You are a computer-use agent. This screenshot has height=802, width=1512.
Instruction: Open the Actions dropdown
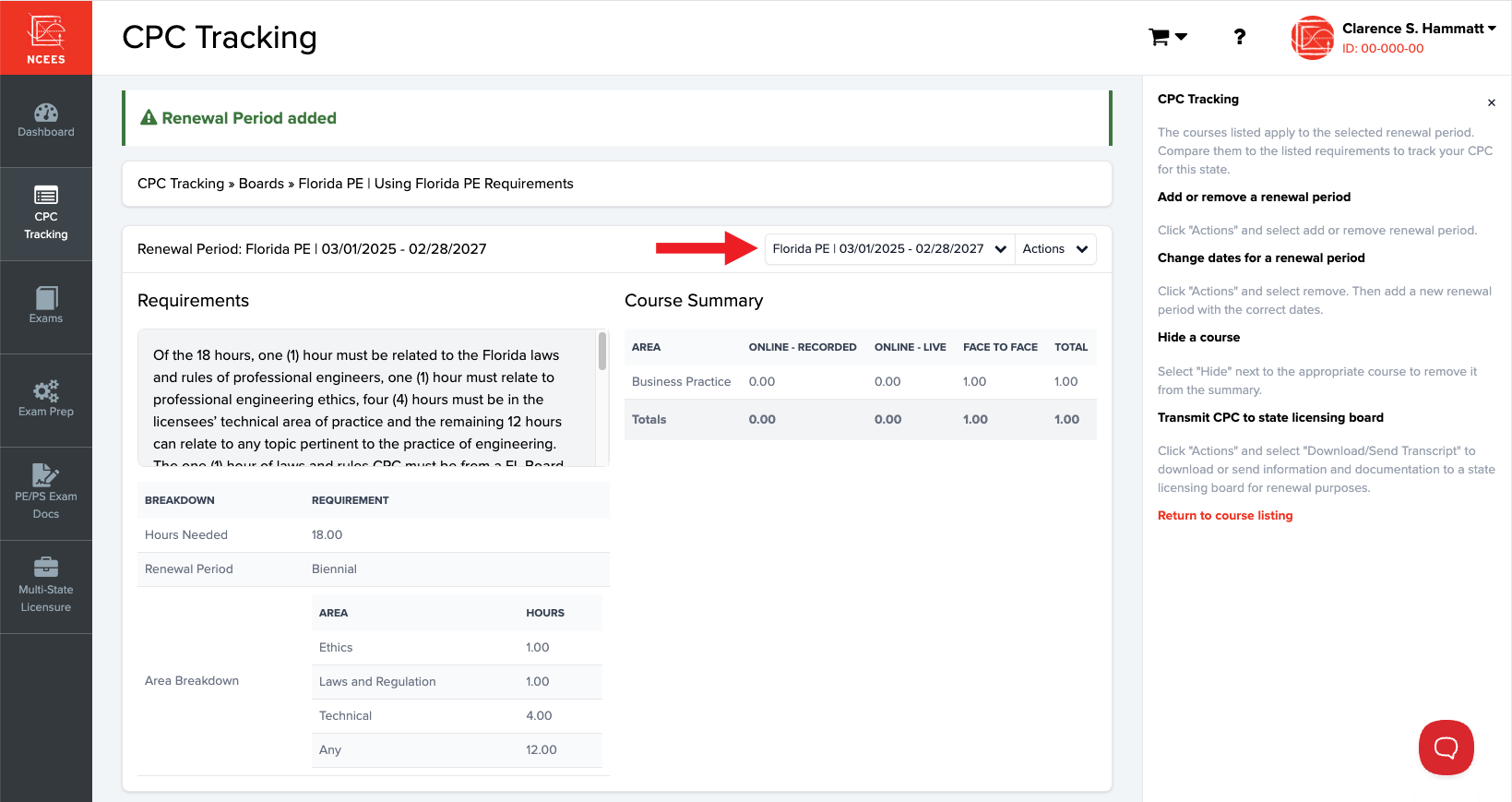click(1055, 249)
